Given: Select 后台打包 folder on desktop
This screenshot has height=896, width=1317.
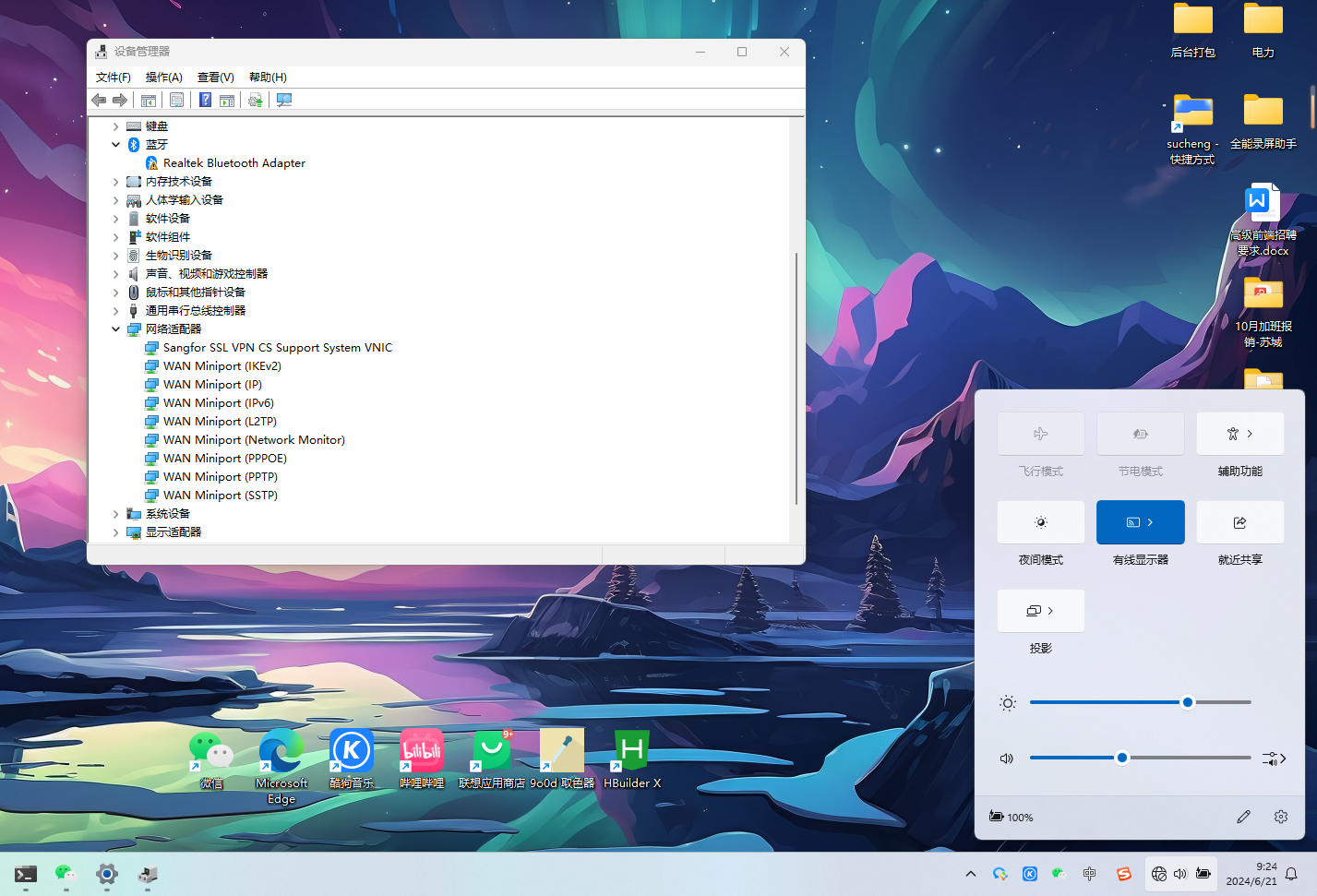Looking at the screenshot, I should (1193, 30).
